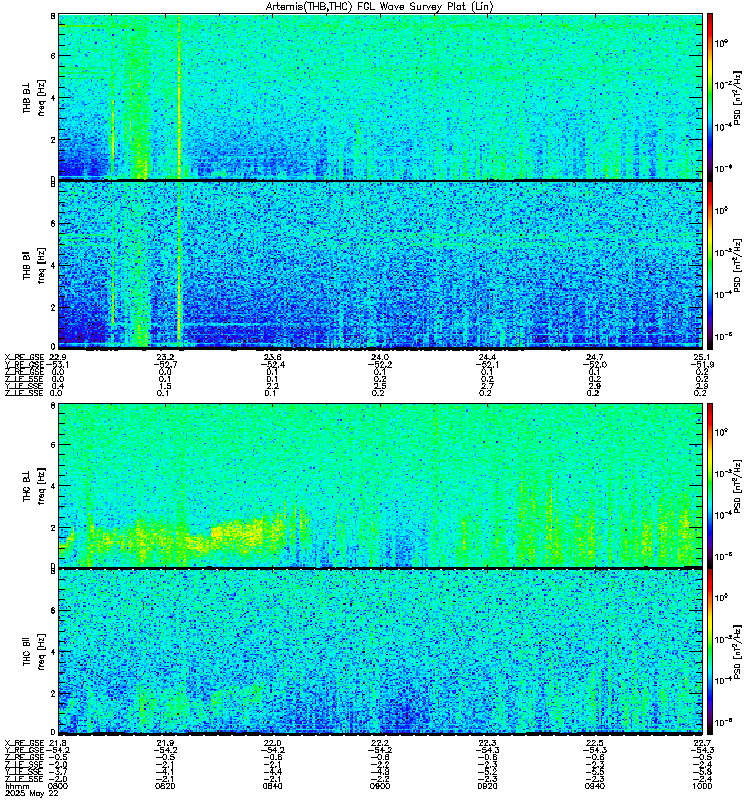750x800 pixels.
Task: Click the '0900' time tick label
Action: click(380, 786)
